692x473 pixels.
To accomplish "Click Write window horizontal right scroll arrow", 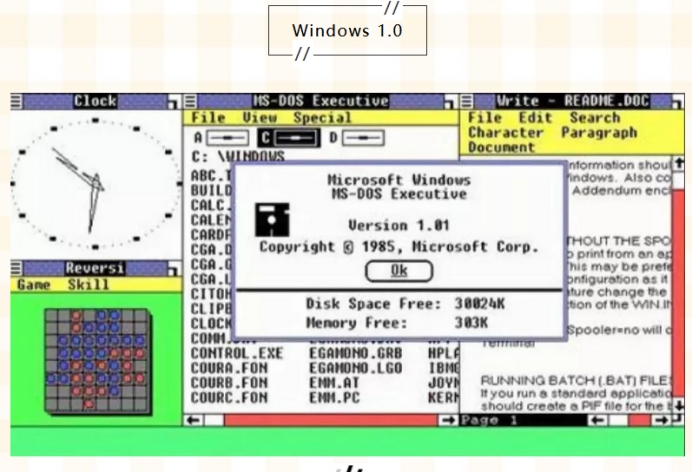I will click(x=661, y=420).
